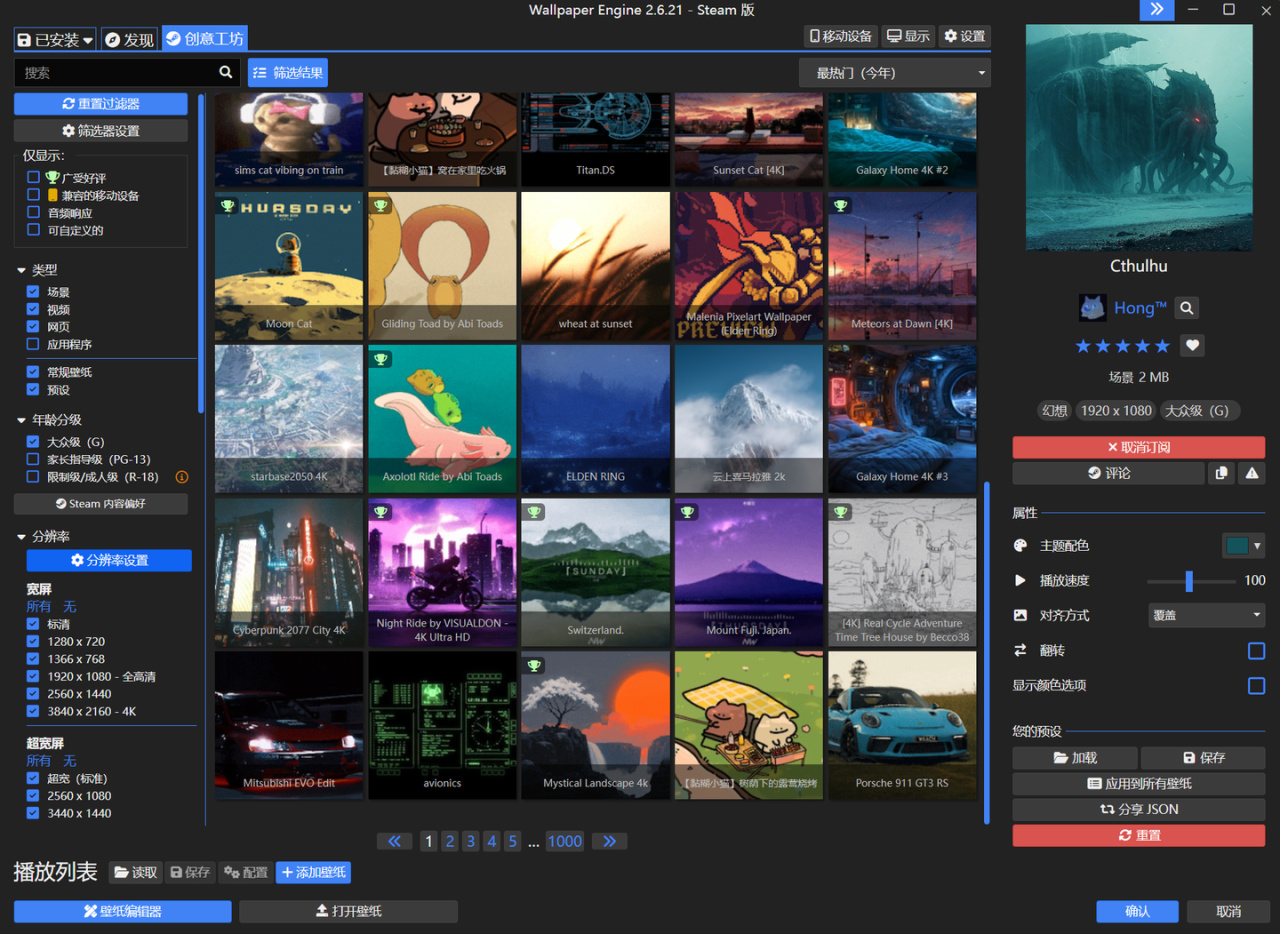Collapse the 年龄分级 section
Image resolution: width=1280 pixels, height=934 pixels.
click(x=22, y=420)
